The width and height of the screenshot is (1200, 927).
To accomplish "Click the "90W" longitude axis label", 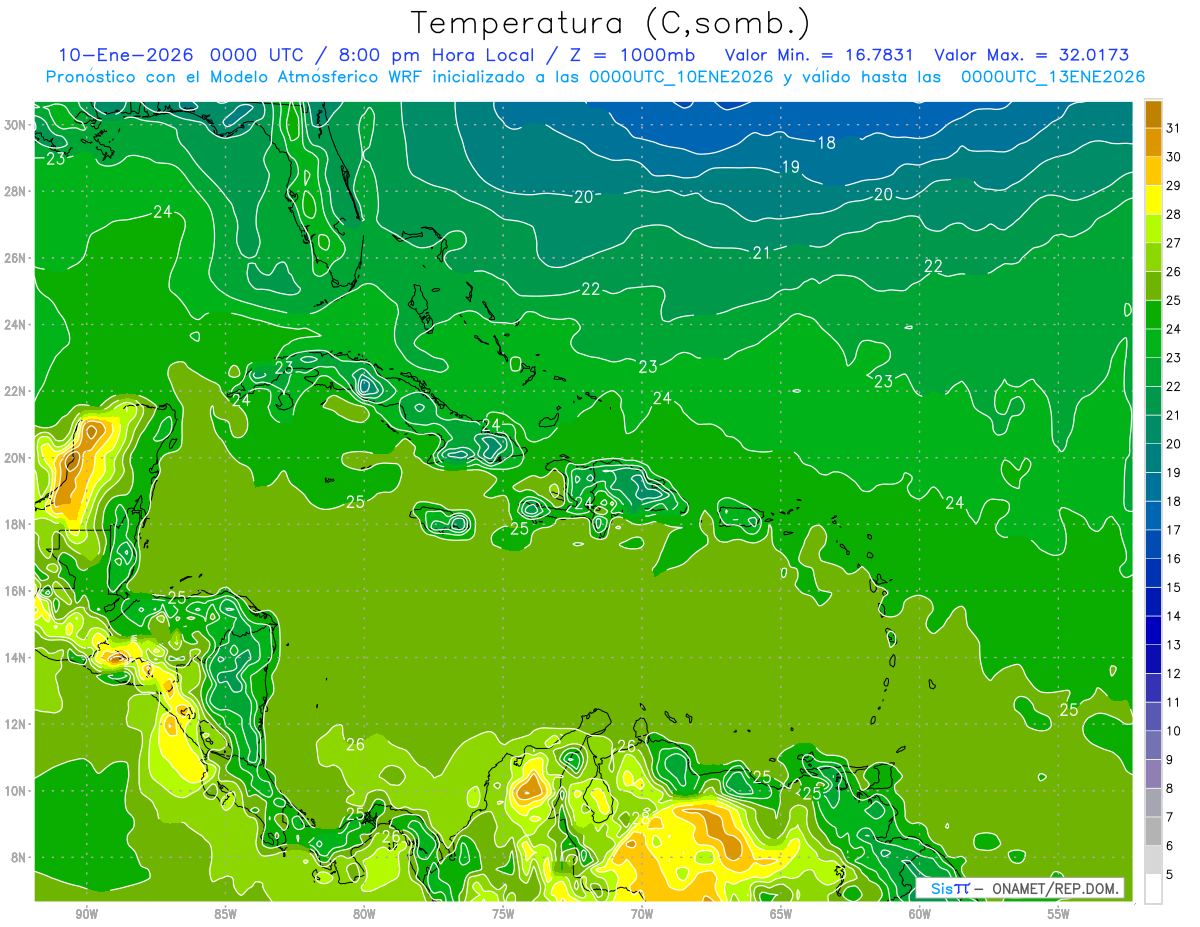I will pyautogui.click(x=86, y=914).
